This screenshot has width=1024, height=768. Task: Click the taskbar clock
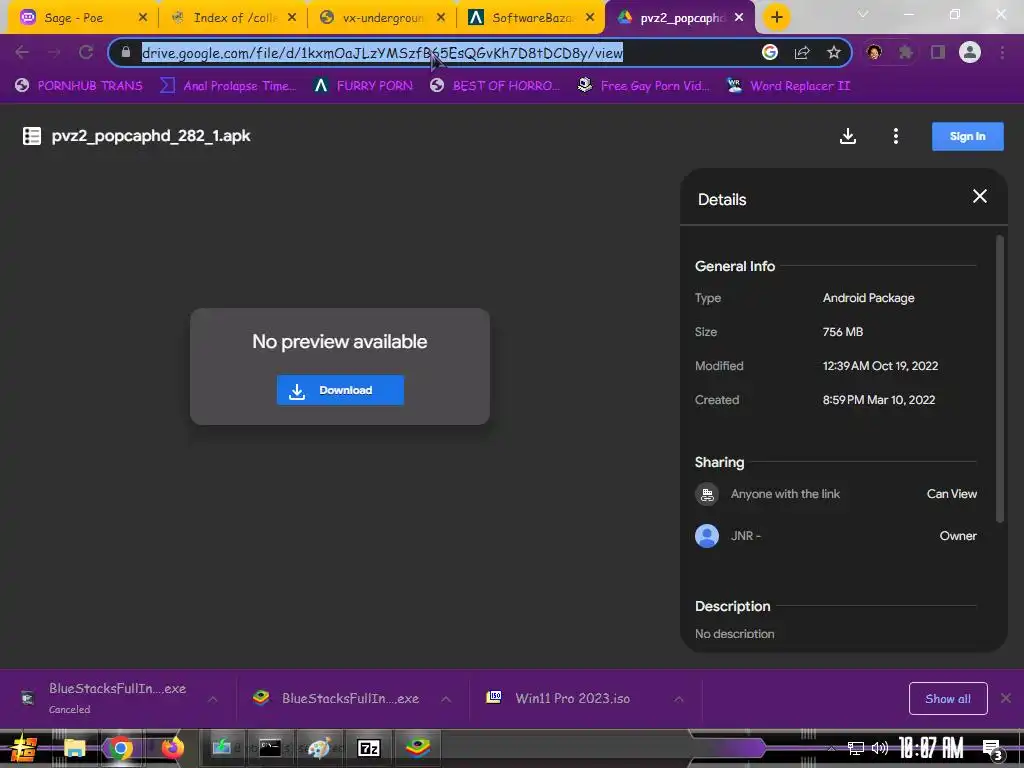931,748
